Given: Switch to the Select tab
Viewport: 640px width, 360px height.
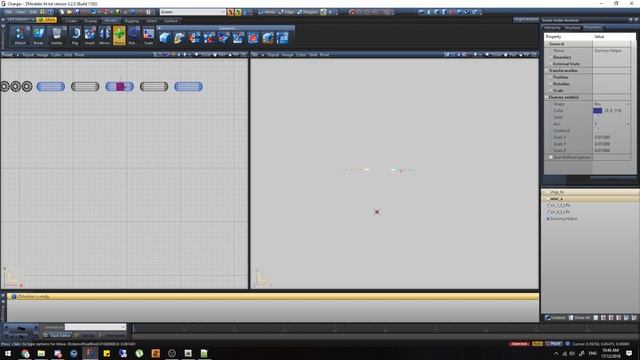Looking at the screenshot, I should (x=151, y=20).
